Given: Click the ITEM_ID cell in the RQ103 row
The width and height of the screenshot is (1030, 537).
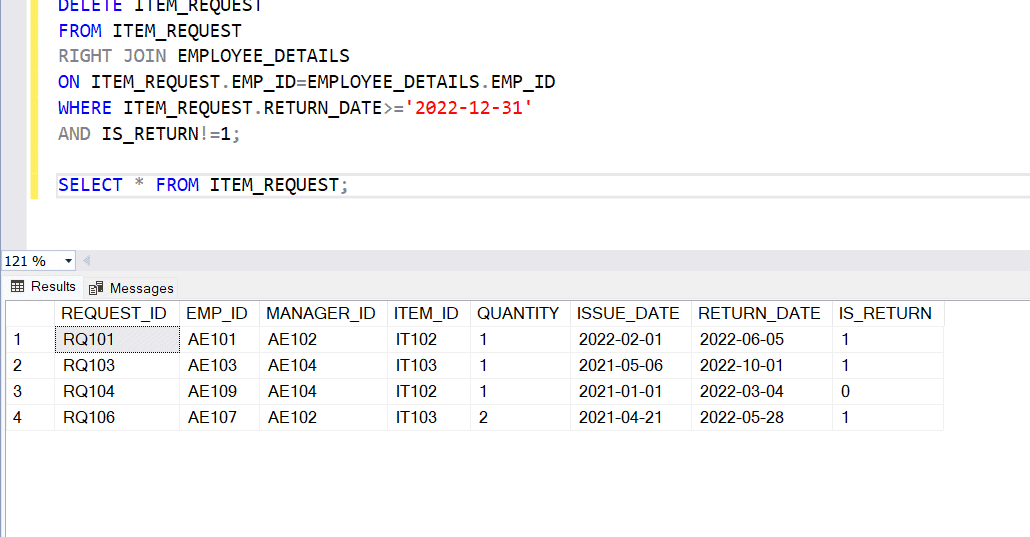Looking at the screenshot, I should (429, 365).
